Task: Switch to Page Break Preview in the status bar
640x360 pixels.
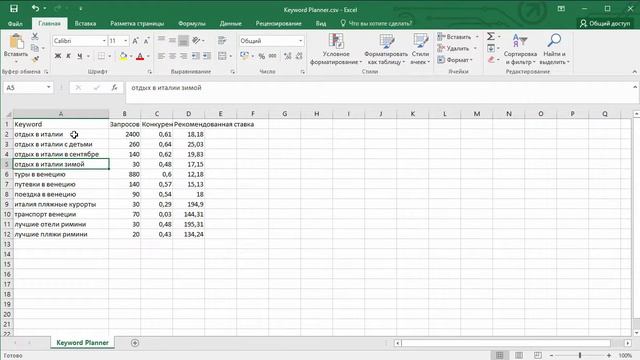Action: click(x=538, y=356)
